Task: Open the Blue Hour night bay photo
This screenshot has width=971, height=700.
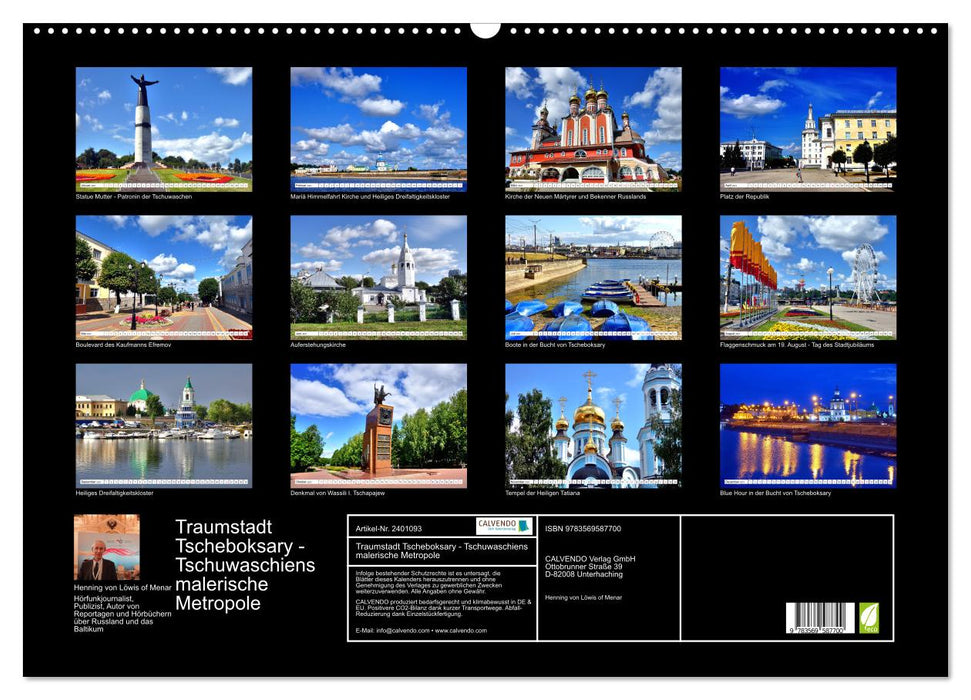Action: click(x=808, y=426)
